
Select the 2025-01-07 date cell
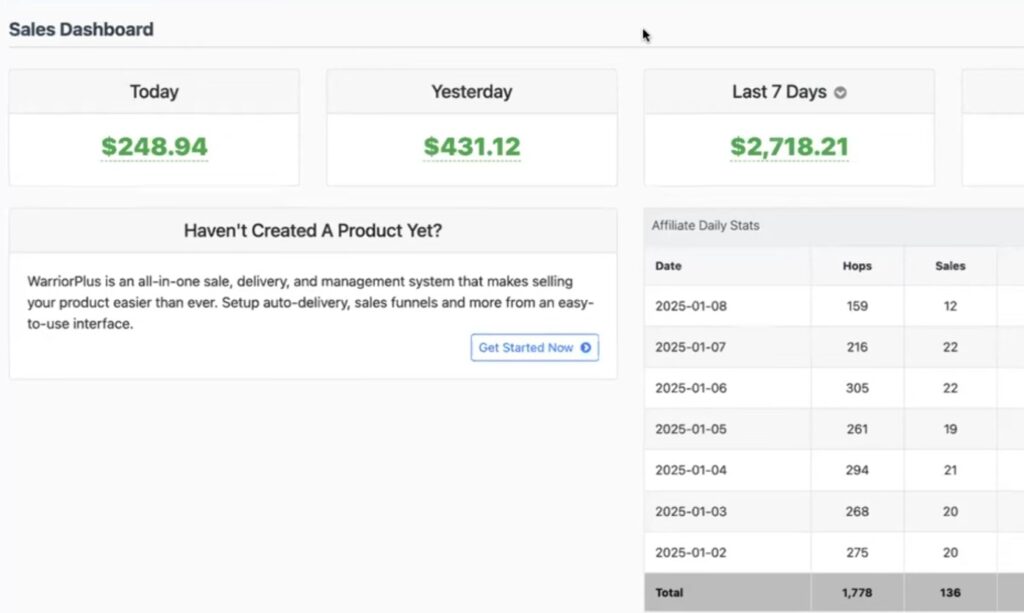click(x=691, y=347)
